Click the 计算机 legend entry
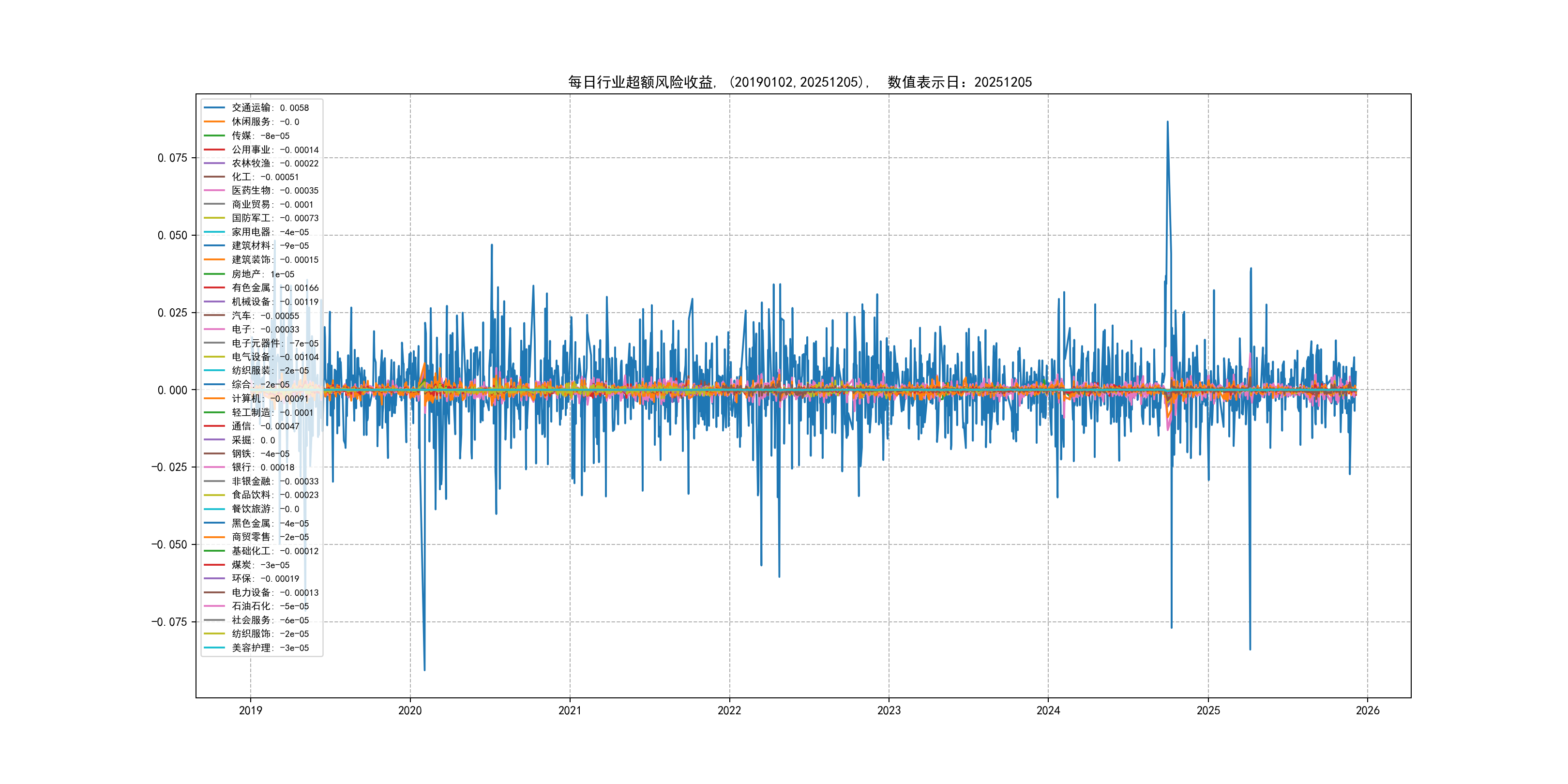 pos(270,399)
